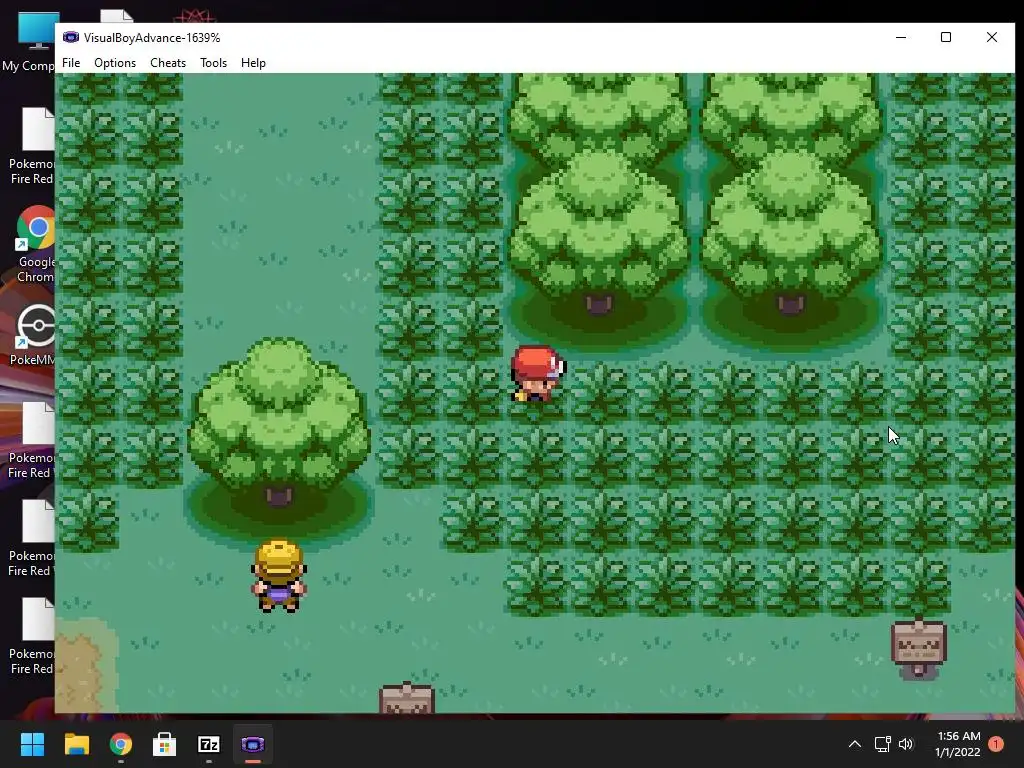The width and height of the screenshot is (1024, 768).
Task: Click the yellow-hat bug catcher trainer
Action: click(279, 575)
